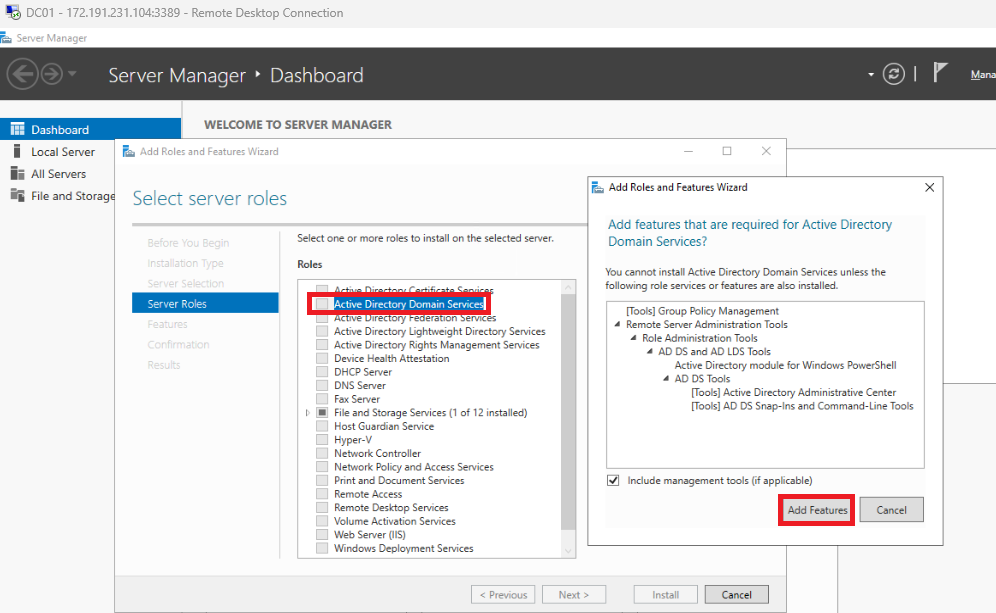The height and width of the screenshot is (613, 996).
Task: Check Active Directory Lightweight Directory Services
Action: pyautogui.click(x=322, y=331)
